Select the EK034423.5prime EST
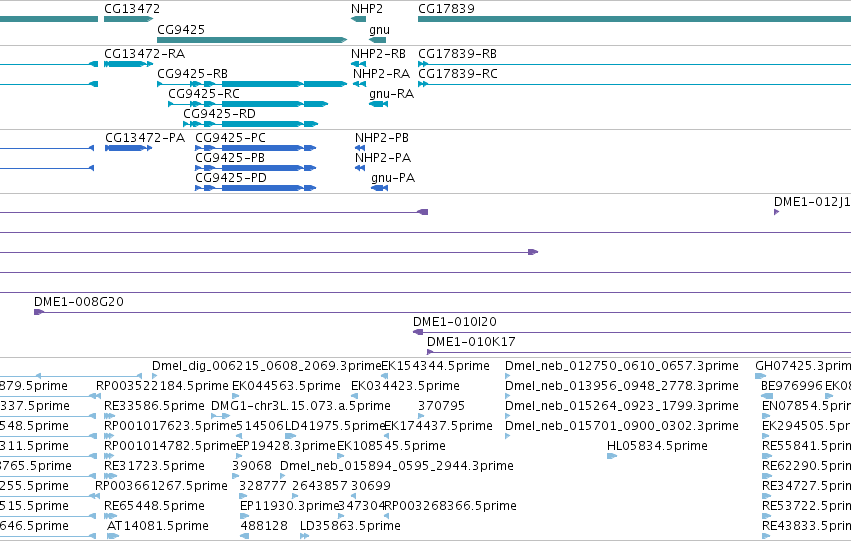 tap(405, 386)
